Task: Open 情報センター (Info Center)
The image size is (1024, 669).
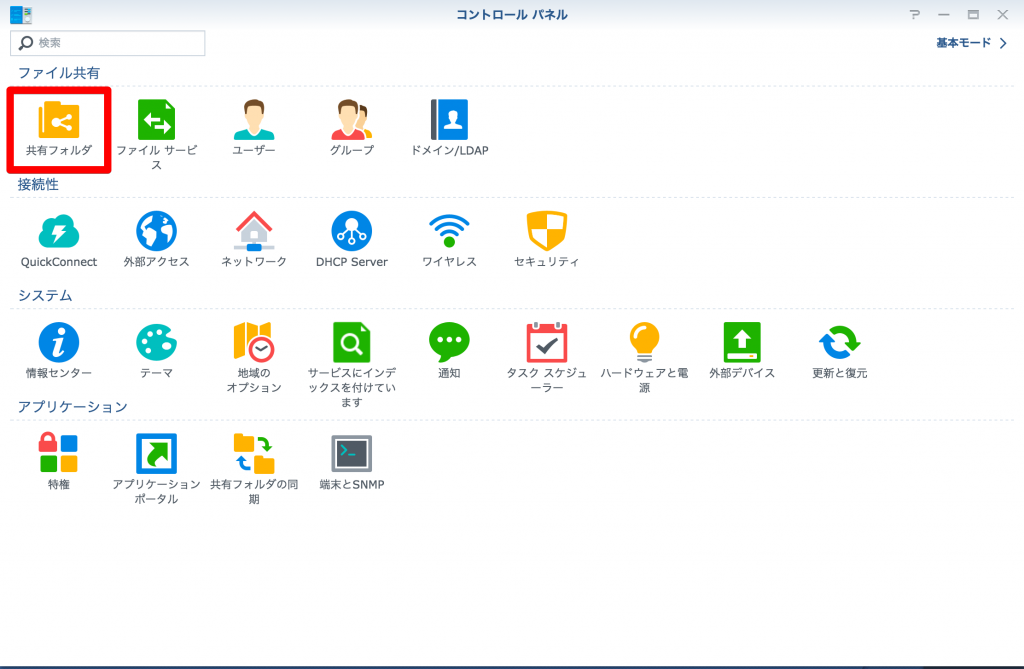Action: click(59, 351)
